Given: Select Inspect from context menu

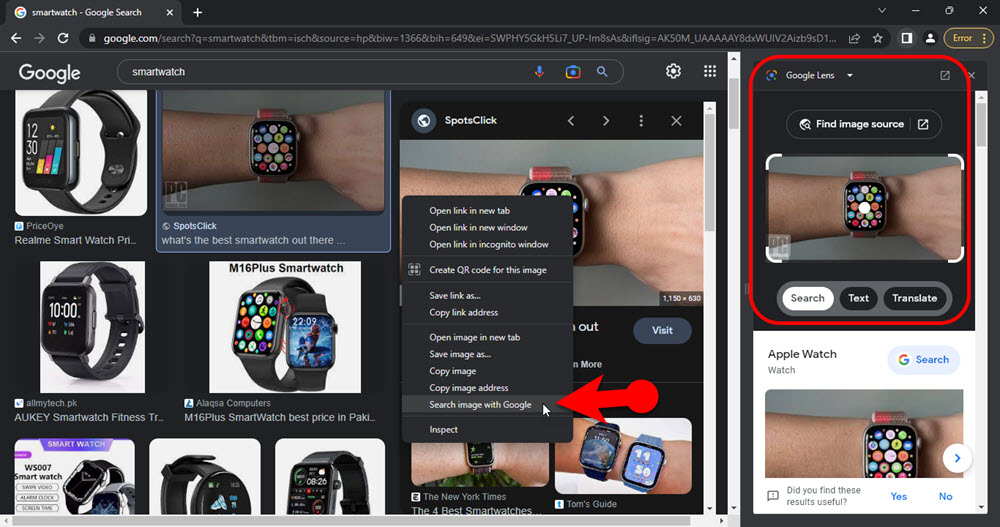Looking at the screenshot, I should (487, 429).
